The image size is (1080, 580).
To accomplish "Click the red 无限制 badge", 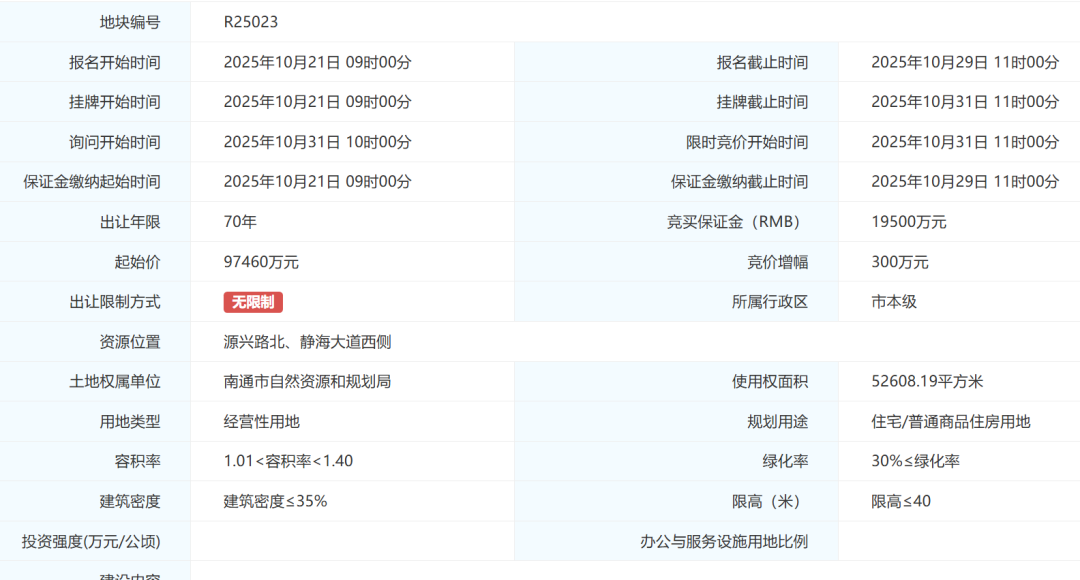I will pos(253,302).
